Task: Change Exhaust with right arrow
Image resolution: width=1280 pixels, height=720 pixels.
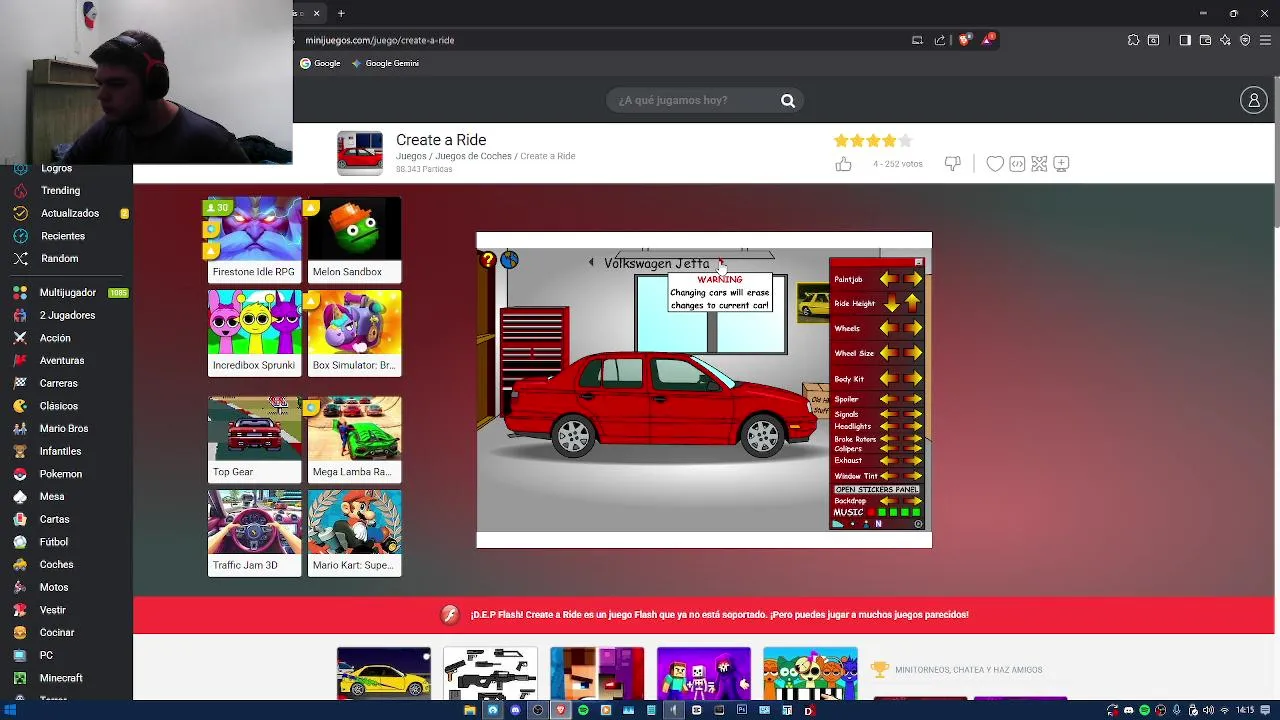Action: click(913, 461)
